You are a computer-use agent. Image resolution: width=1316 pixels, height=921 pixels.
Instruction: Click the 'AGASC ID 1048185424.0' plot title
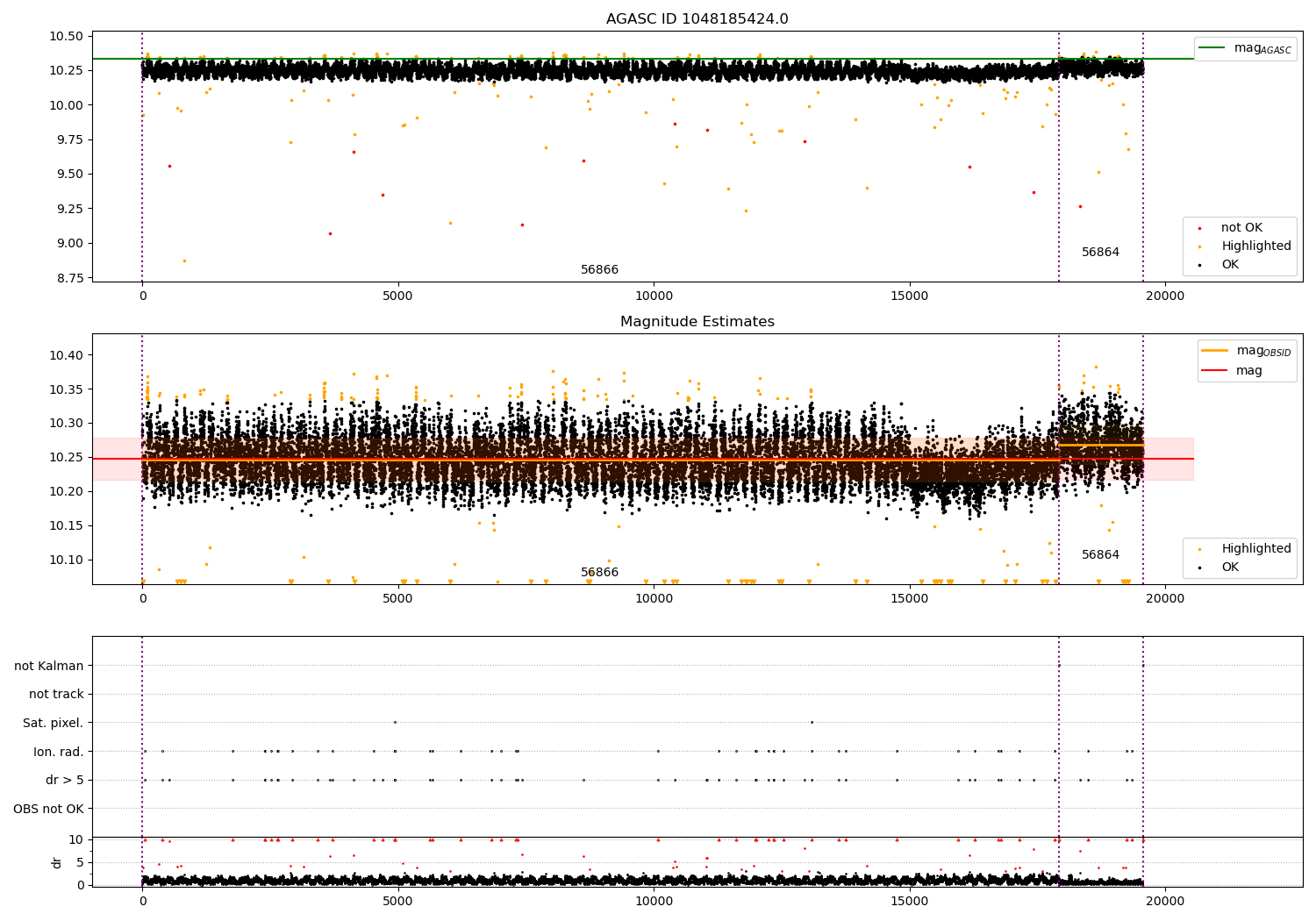(x=697, y=19)
